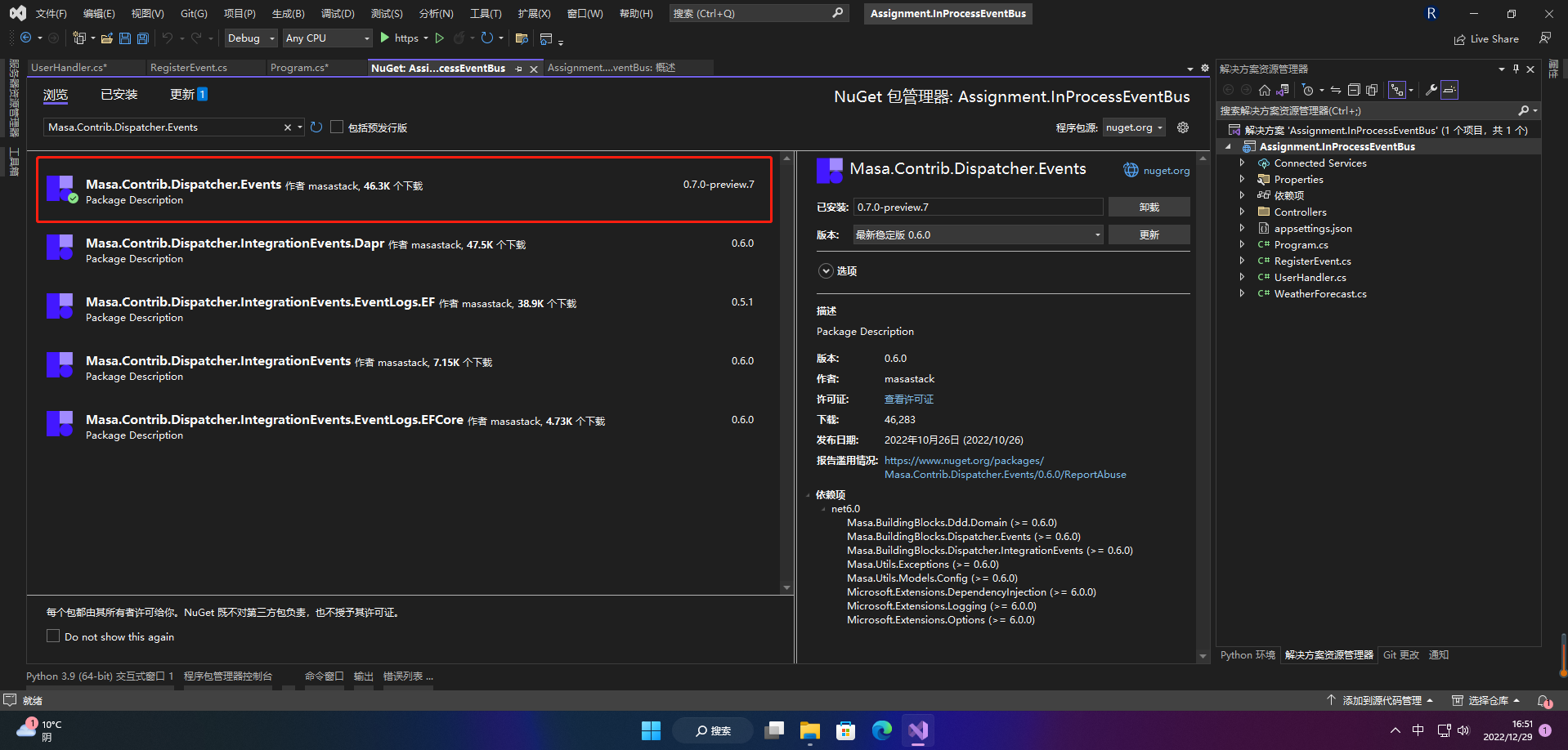Open the nuget.org package source dropdown

click(x=1133, y=127)
